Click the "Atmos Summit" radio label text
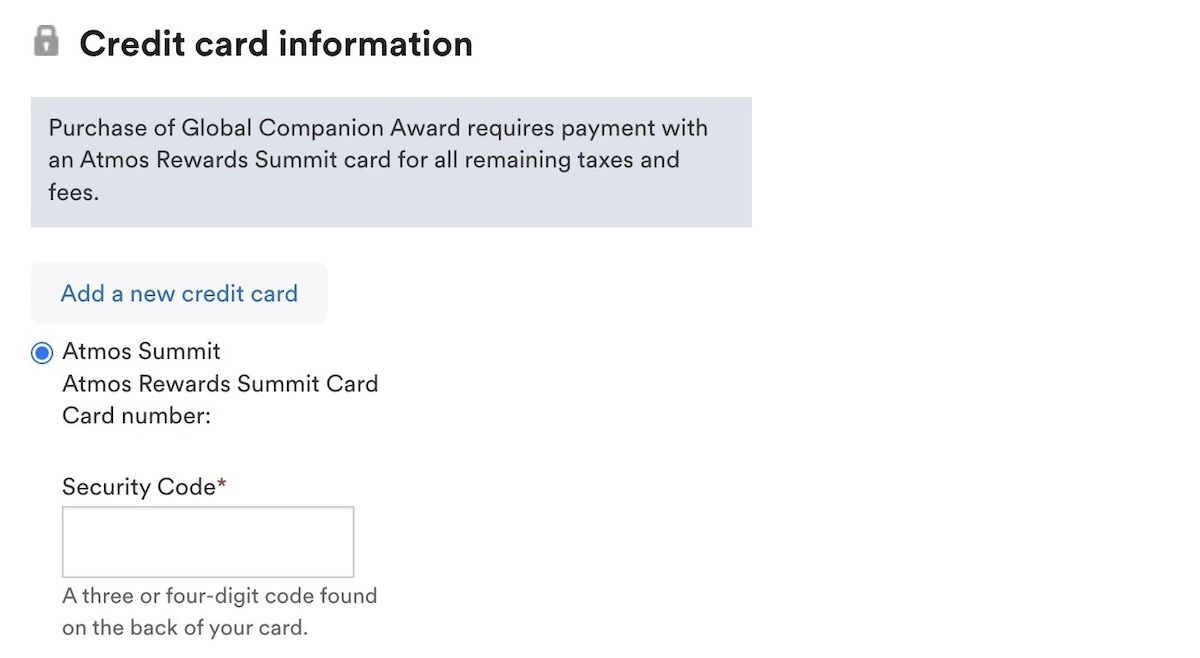 click(x=141, y=352)
